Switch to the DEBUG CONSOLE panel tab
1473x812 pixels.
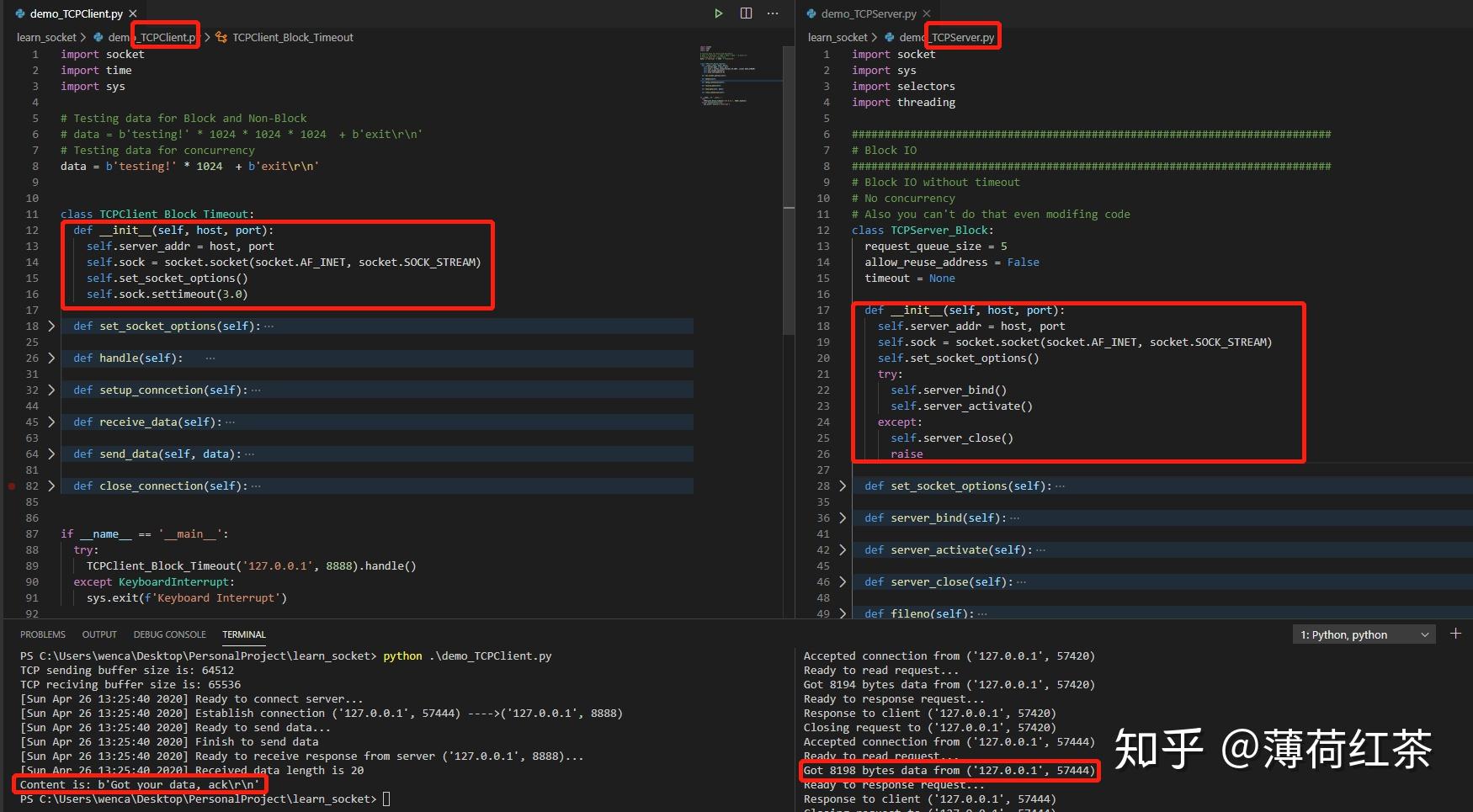click(169, 634)
